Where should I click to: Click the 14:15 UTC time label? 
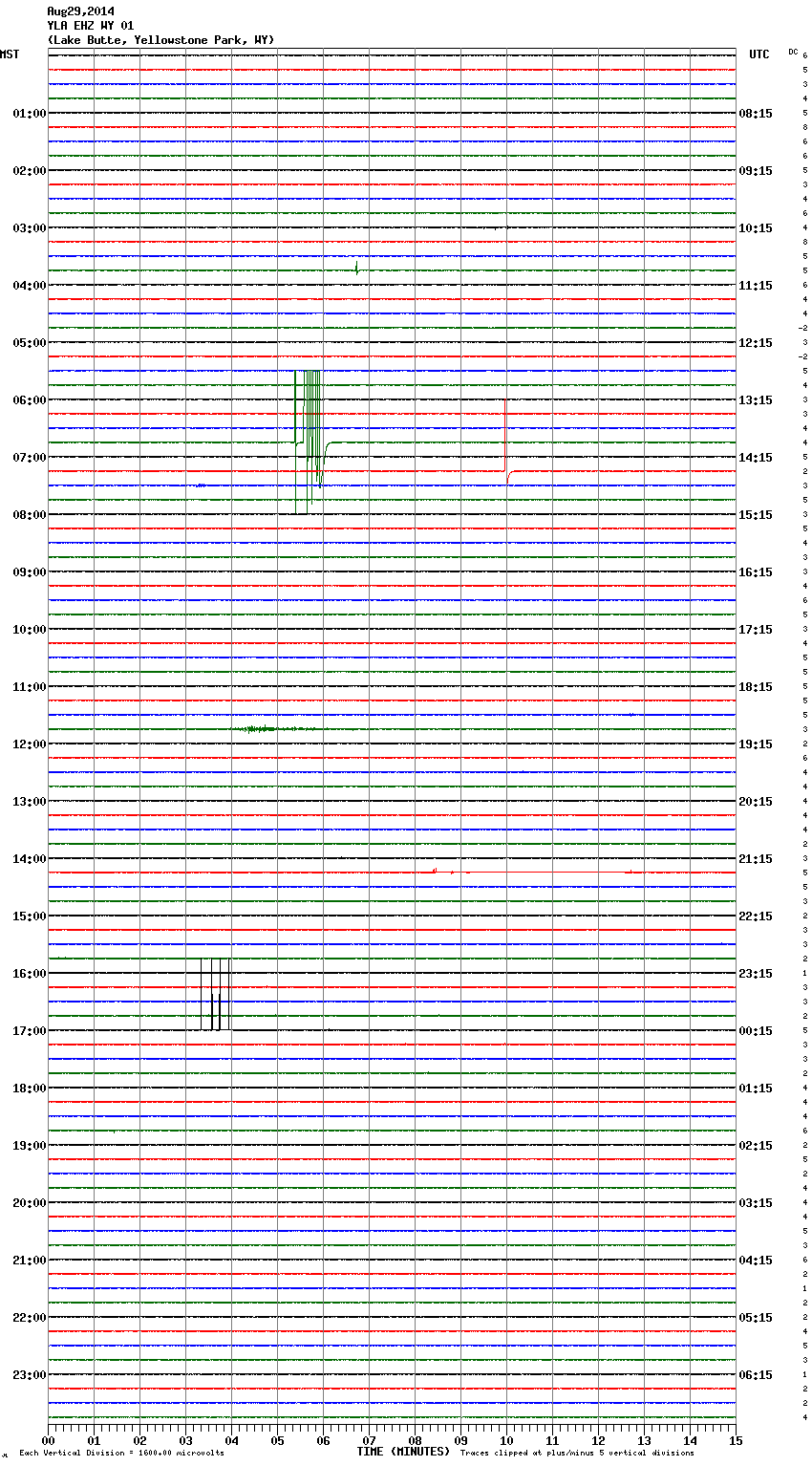click(756, 458)
